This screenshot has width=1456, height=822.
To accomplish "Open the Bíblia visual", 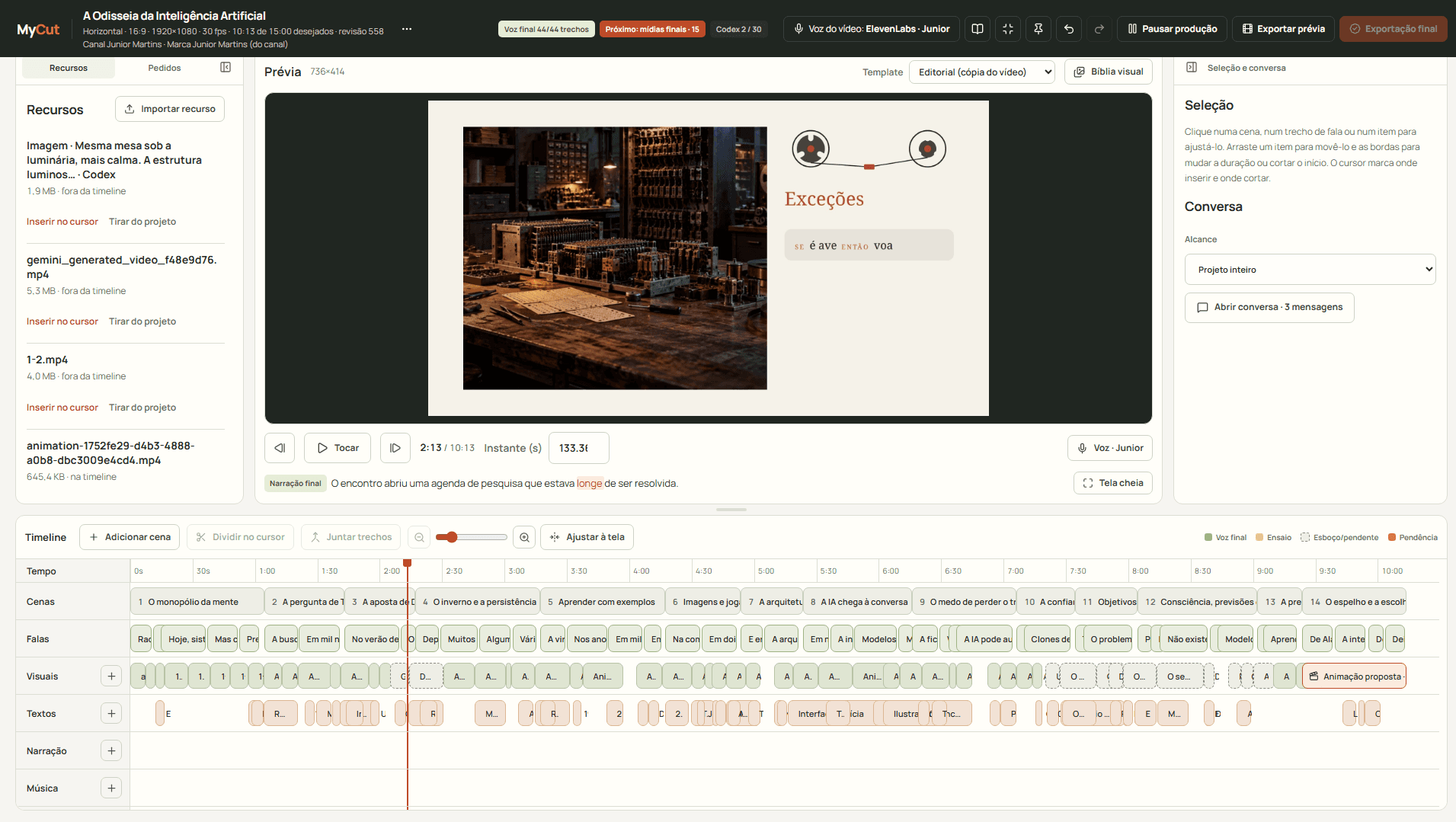I will [1109, 72].
